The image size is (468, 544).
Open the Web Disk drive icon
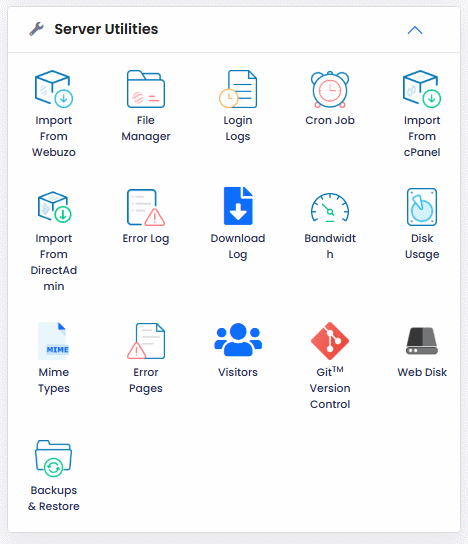(422, 341)
